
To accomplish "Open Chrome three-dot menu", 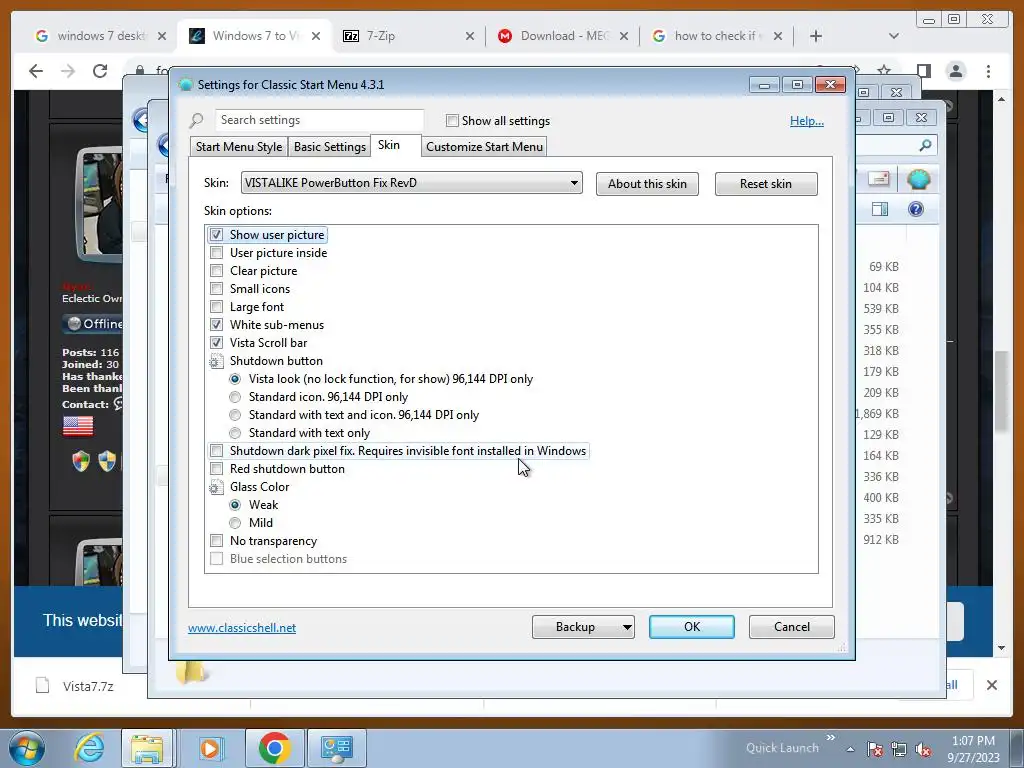I will pos(989,71).
